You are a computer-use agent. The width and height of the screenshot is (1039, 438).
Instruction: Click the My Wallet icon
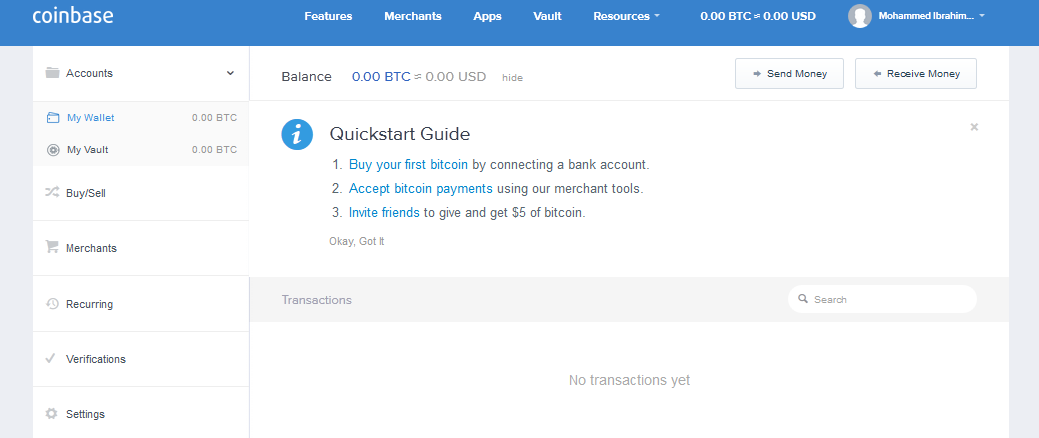(53, 118)
